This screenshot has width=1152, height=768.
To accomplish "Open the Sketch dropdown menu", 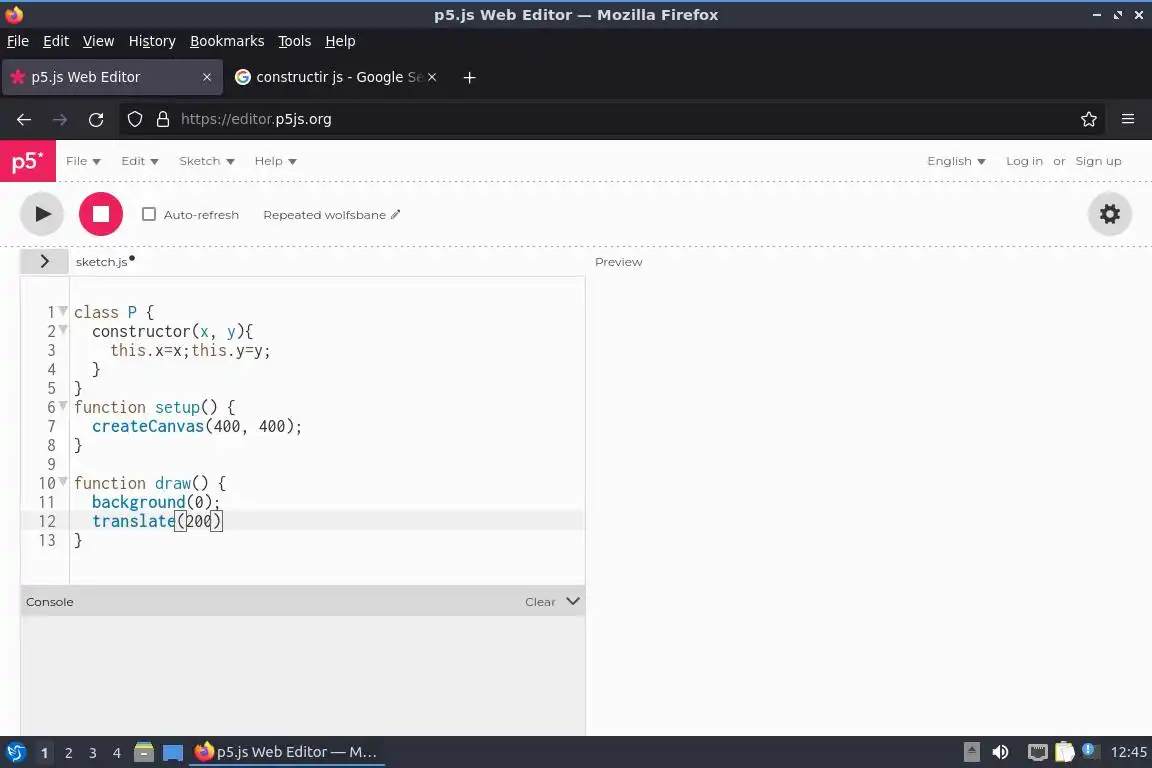I will coord(206,161).
